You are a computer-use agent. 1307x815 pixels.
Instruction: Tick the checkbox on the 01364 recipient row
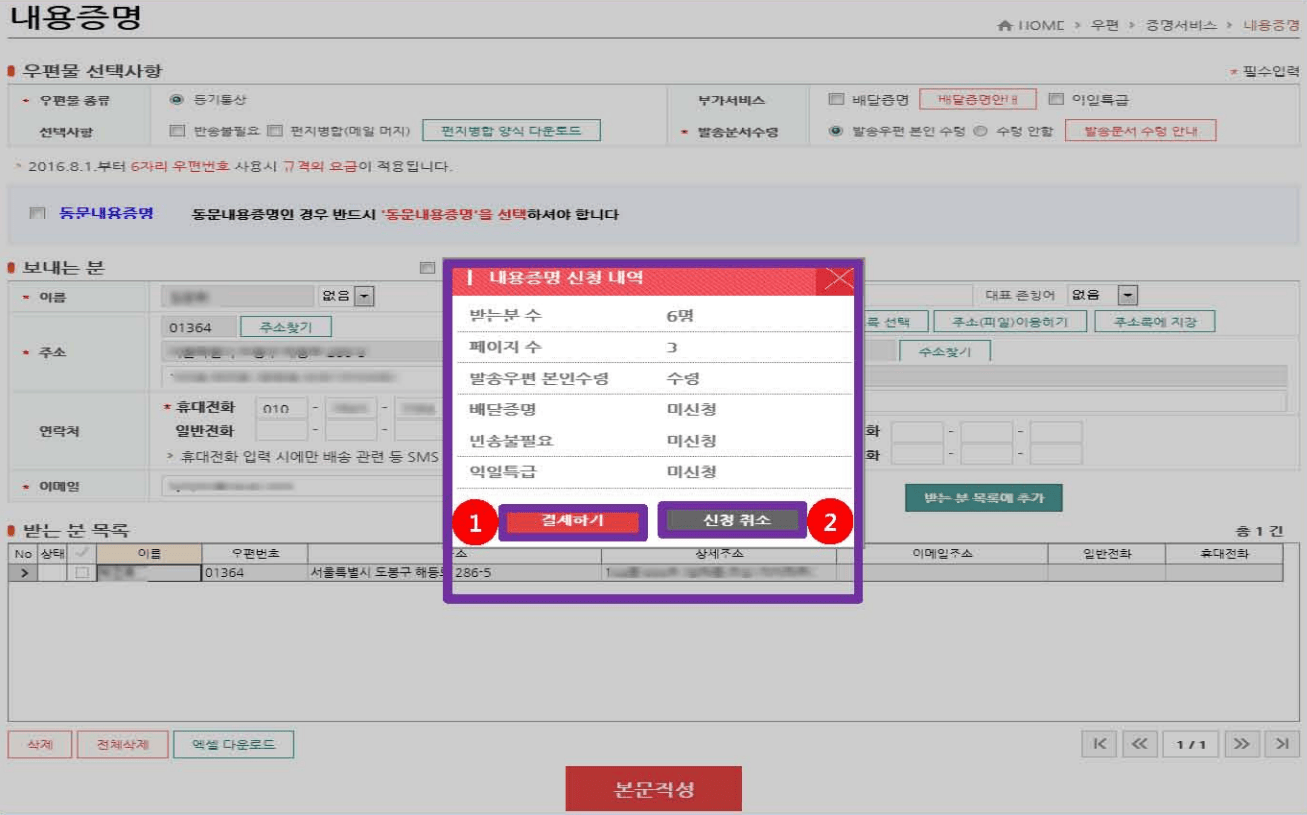(82, 573)
